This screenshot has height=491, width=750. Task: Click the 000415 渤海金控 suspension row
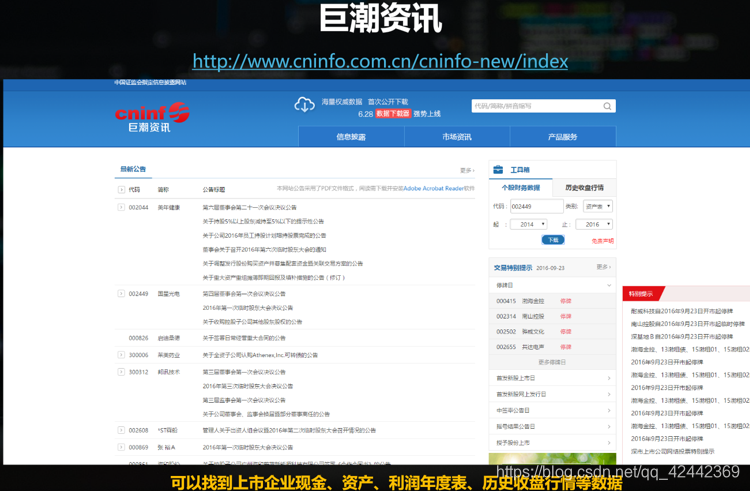552,301
